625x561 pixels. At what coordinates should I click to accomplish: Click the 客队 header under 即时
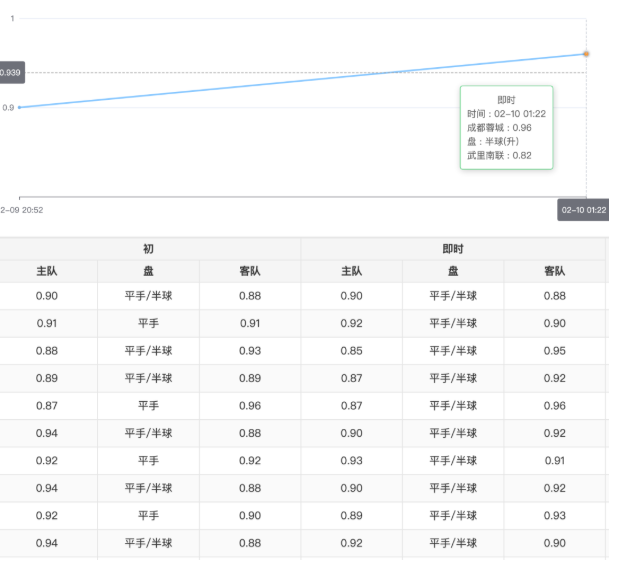click(554, 271)
